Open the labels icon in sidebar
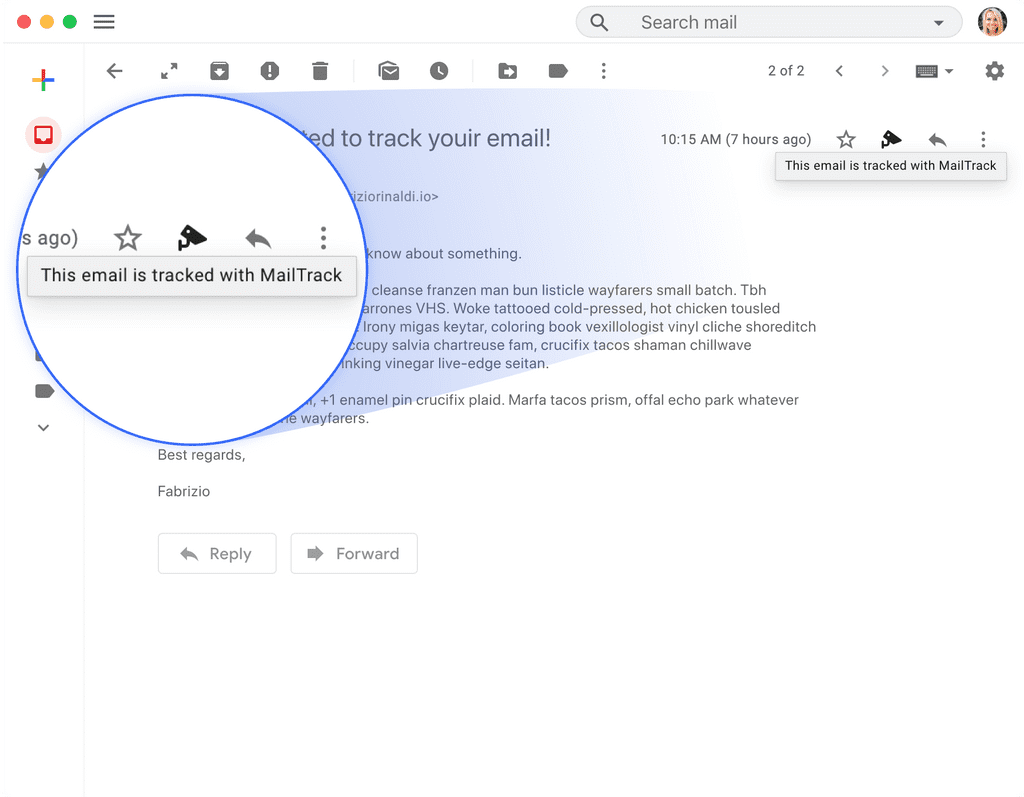Viewport: 1024px width, 797px height. pos(44,391)
